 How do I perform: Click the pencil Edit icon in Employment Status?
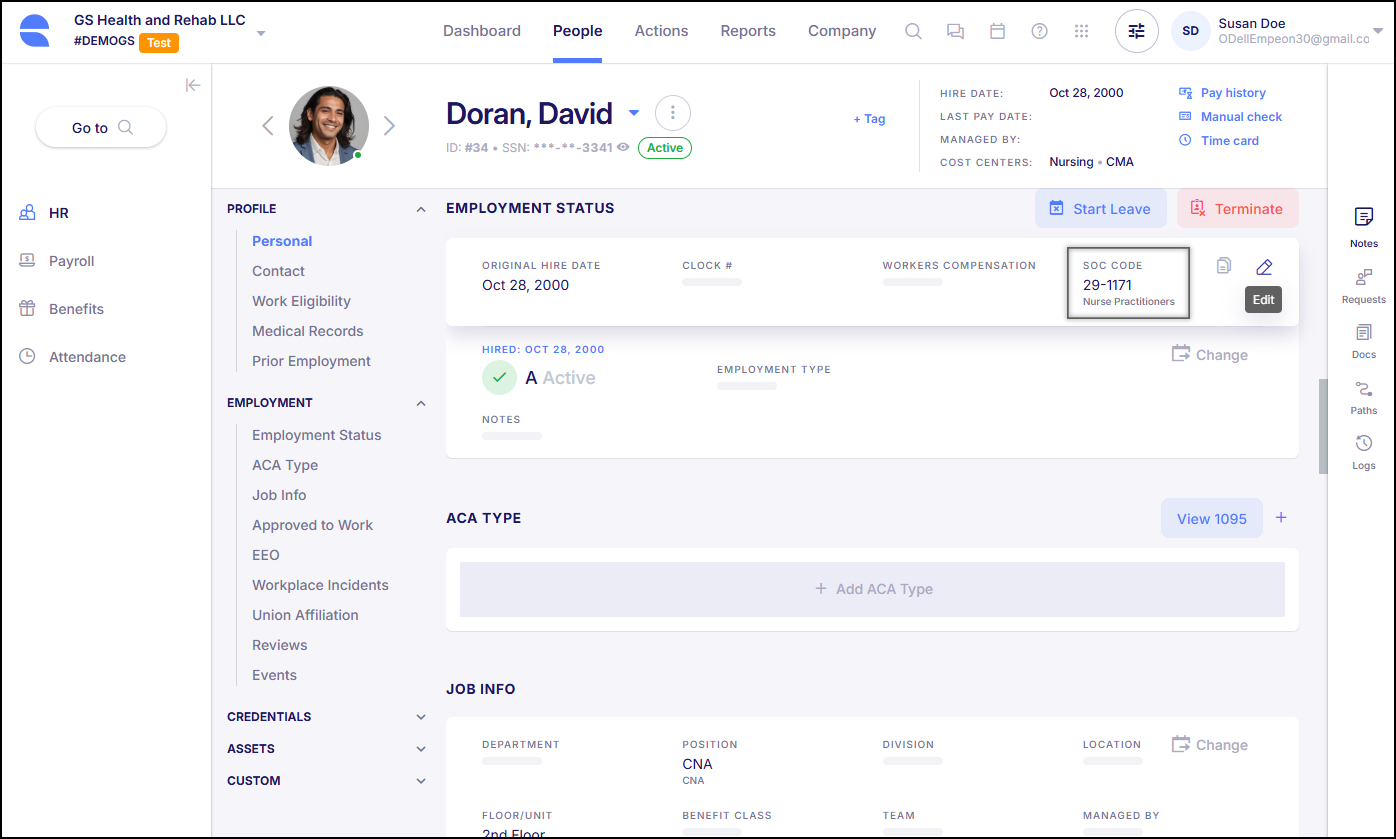tap(1264, 267)
